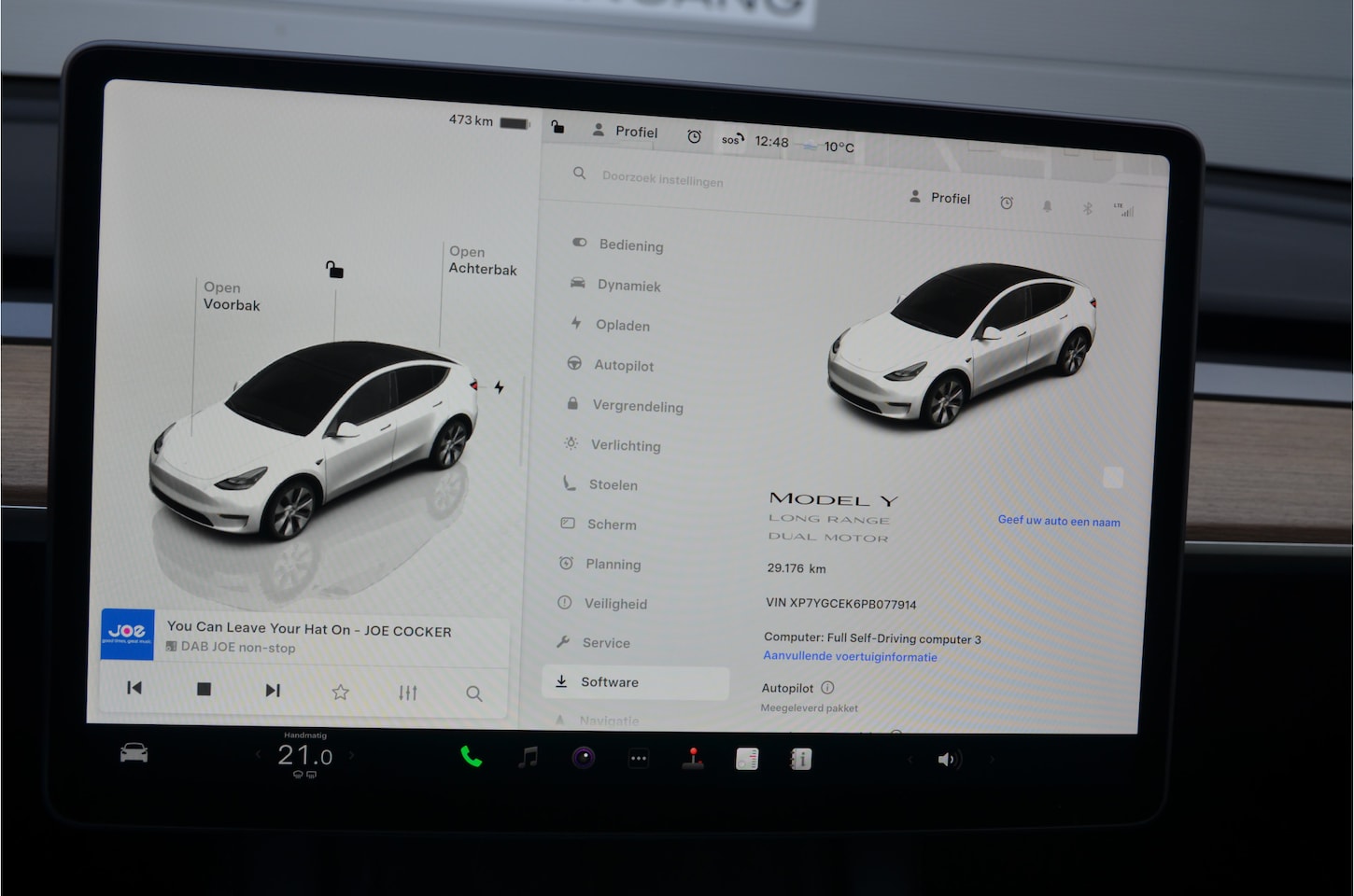Click Geef uw auto een naam
This screenshot has width=1354, height=896.
[1059, 521]
